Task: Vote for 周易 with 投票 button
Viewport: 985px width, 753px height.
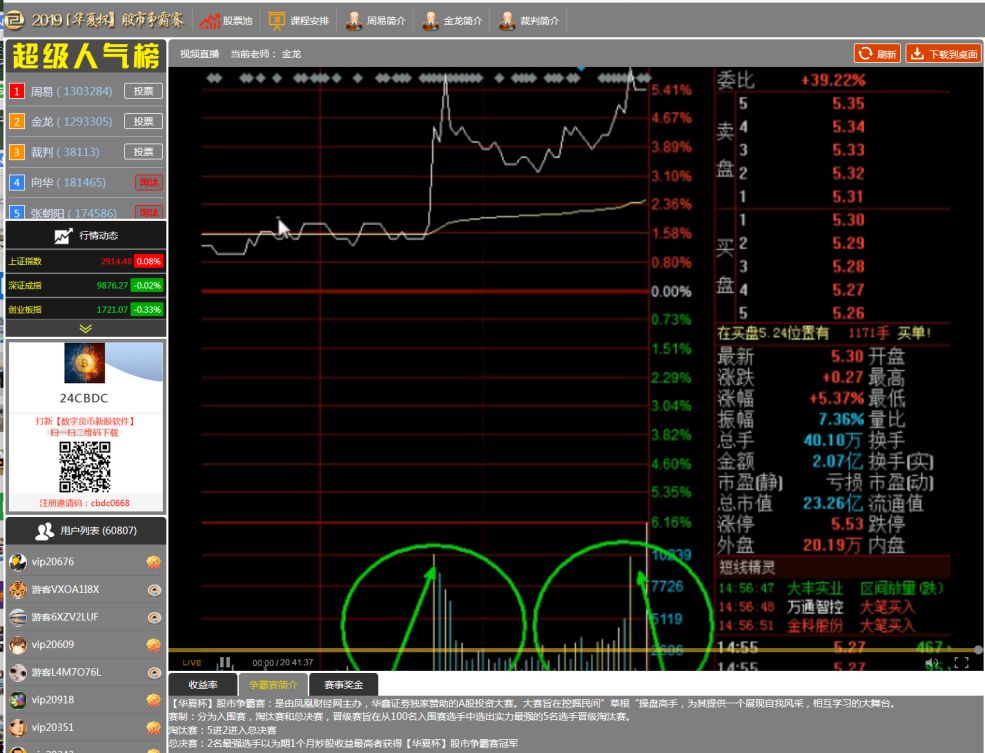Action: (143, 91)
